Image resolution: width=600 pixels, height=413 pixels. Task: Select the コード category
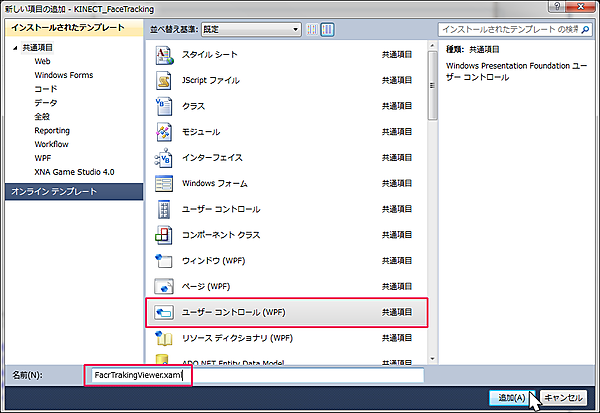tap(46, 89)
